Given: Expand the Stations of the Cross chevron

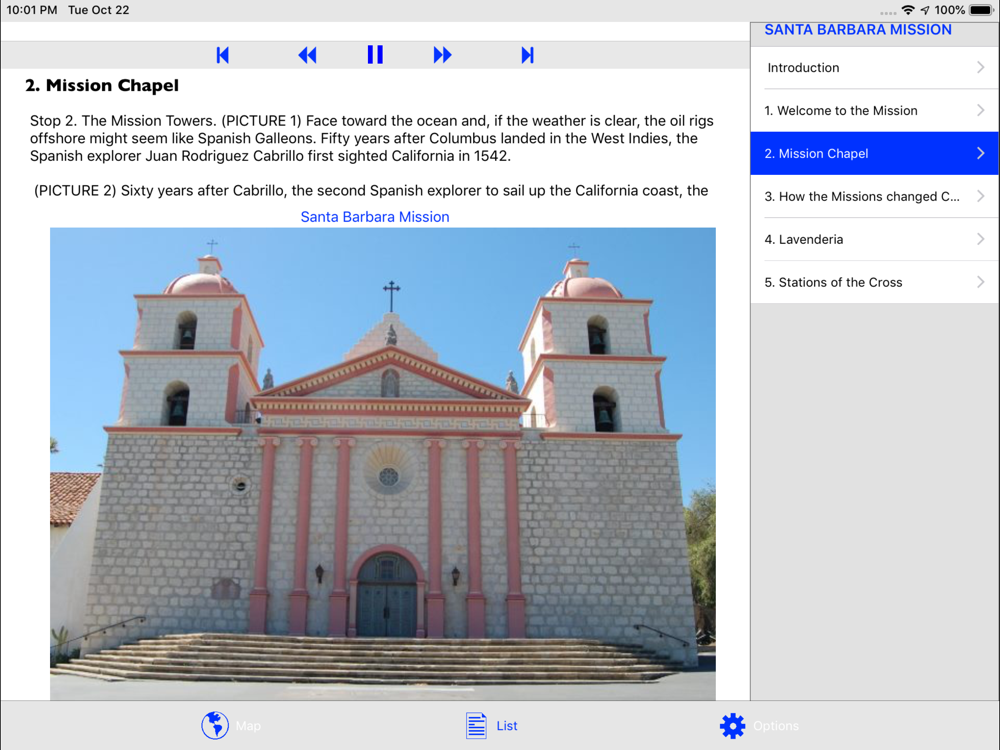Looking at the screenshot, I should [981, 282].
